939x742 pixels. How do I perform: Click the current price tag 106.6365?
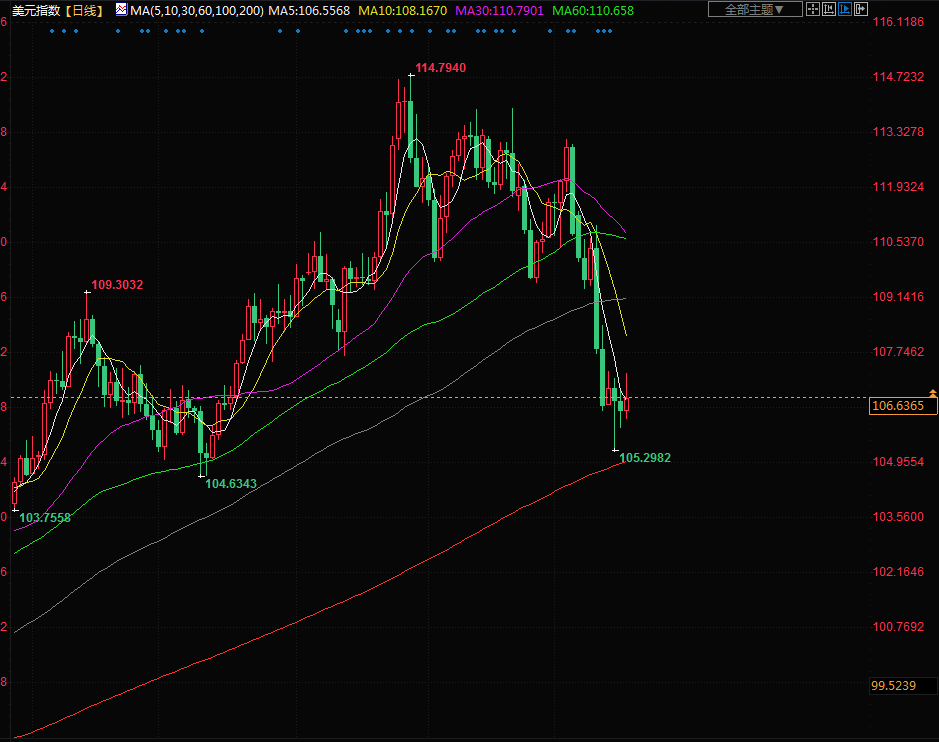tap(903, 406)
